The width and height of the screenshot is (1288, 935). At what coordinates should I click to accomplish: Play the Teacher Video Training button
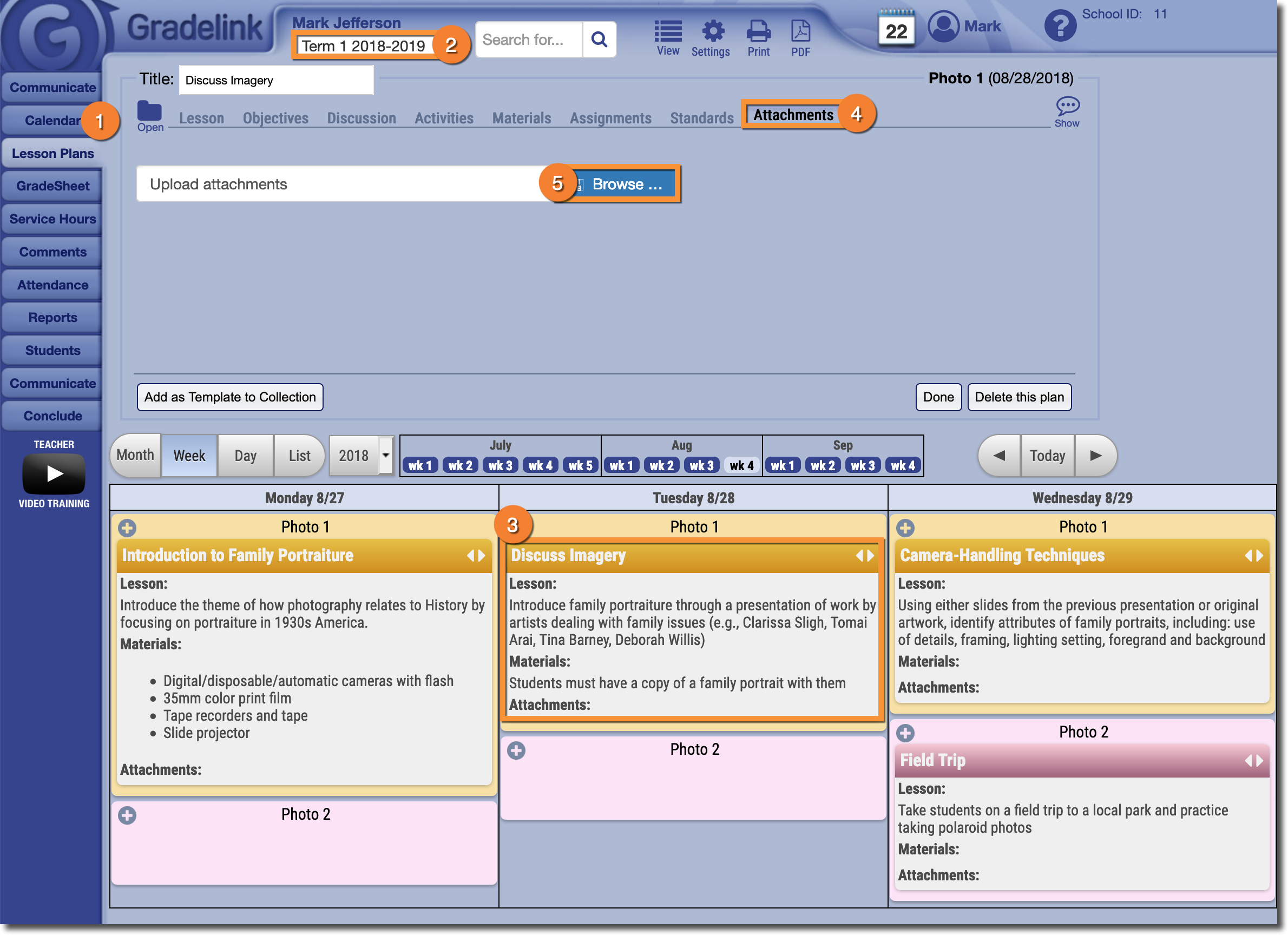pos(54,473)
